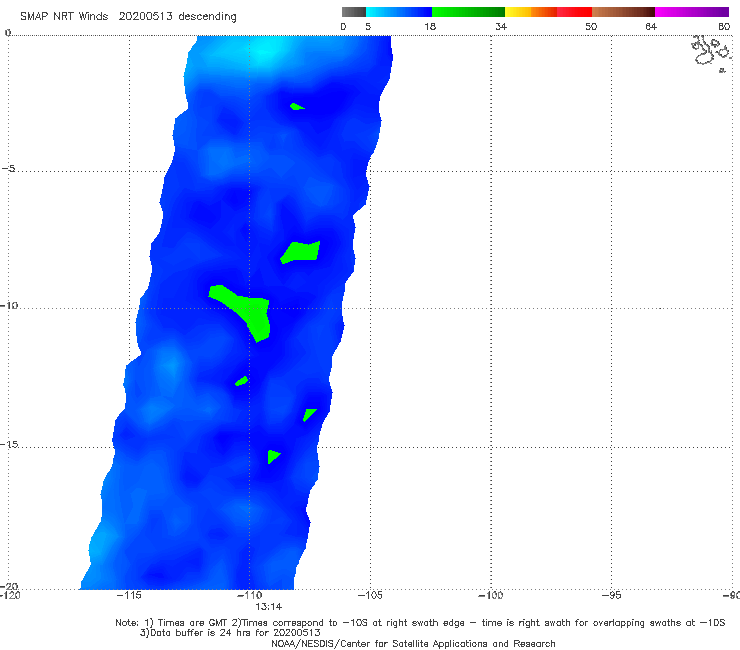Click the Galapagos Islands outline on the map
Image resolution: width=740 pixels, height=650 pixels.
point(711,52)
